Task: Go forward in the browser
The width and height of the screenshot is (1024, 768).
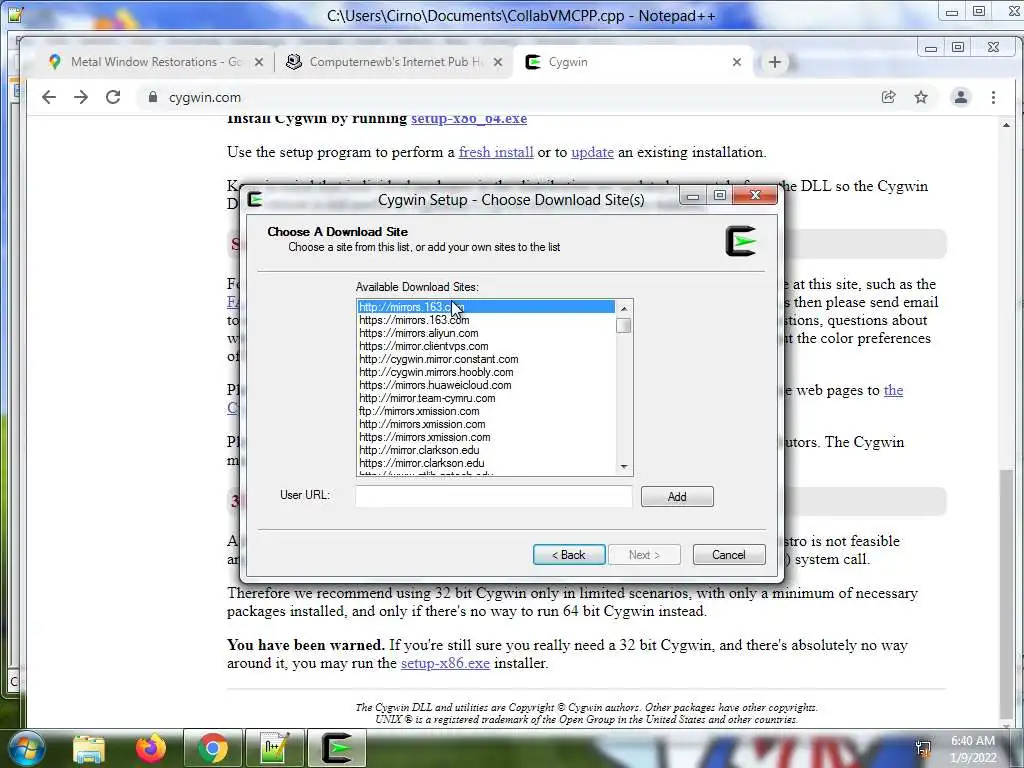Action: [81, 97]
